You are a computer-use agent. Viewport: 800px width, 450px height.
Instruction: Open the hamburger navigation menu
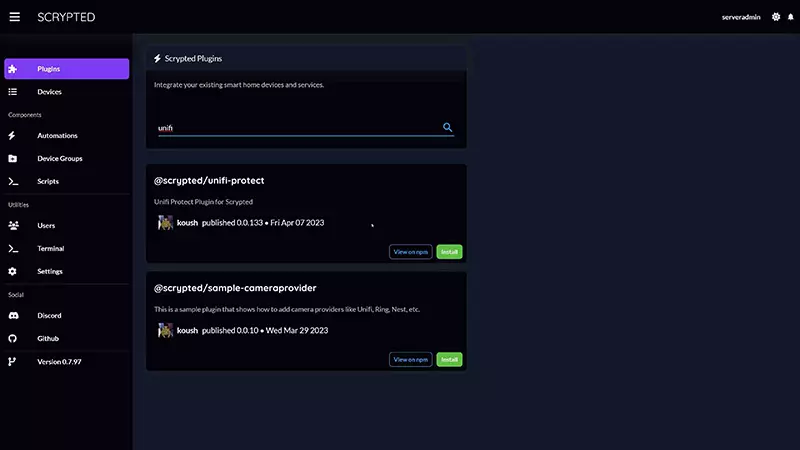[x=14, y=17]
